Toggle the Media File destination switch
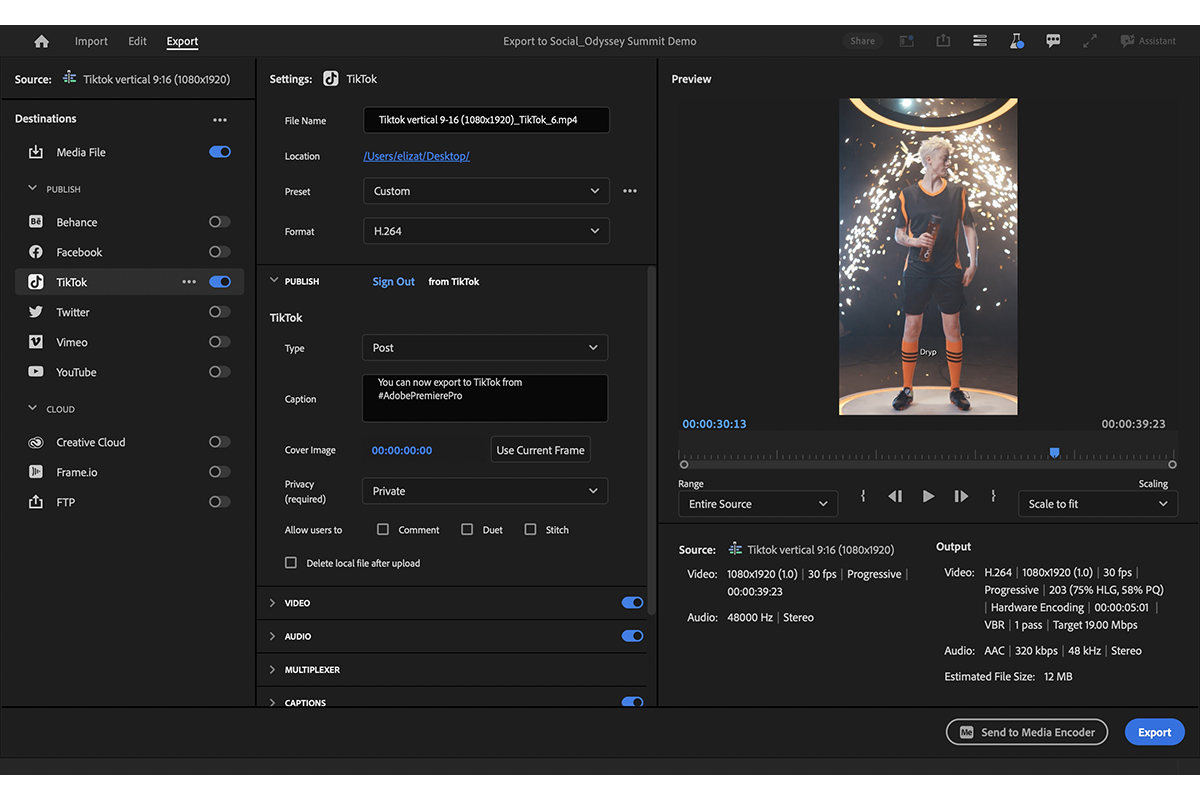This screenshot has height=800, width=1200. point(220,152)
